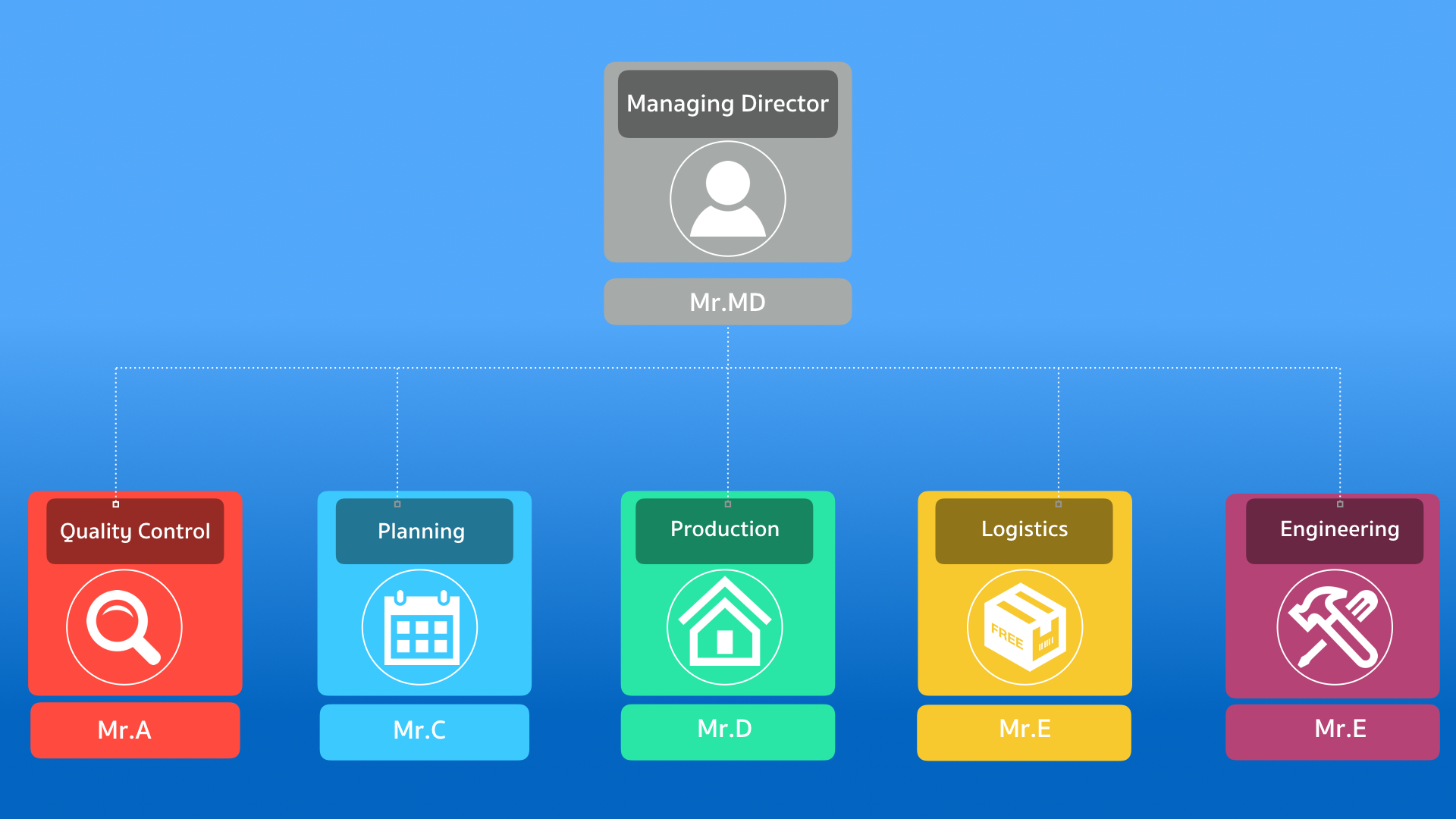
Task: Click the Managing Director title label
Action: (727, 104)
